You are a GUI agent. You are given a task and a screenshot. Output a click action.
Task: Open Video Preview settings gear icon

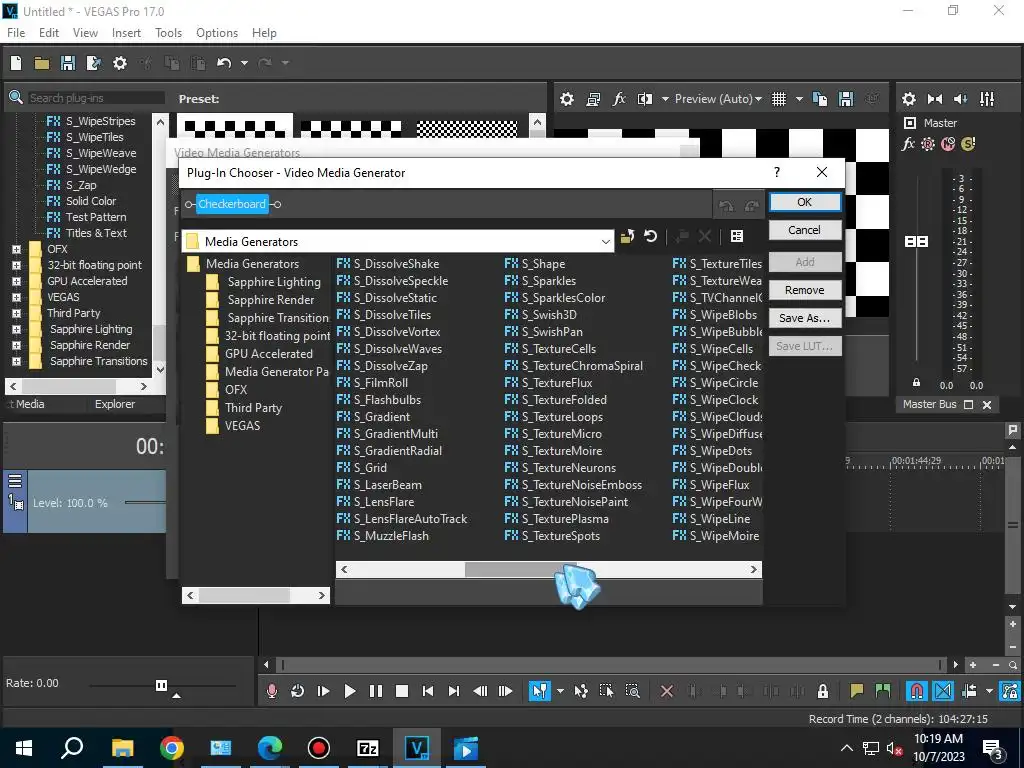[x=567, y=99]
